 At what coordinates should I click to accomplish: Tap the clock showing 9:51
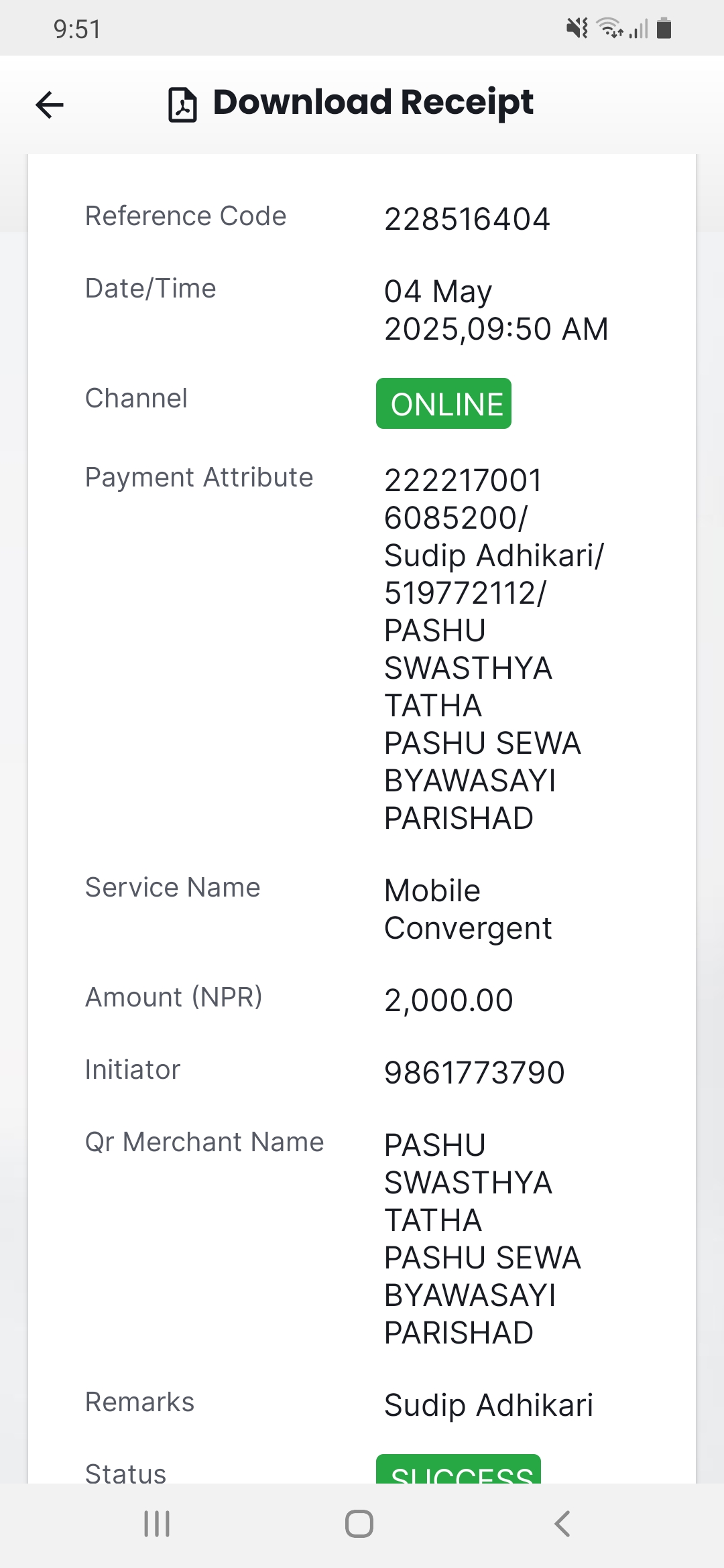coord(77,29)
